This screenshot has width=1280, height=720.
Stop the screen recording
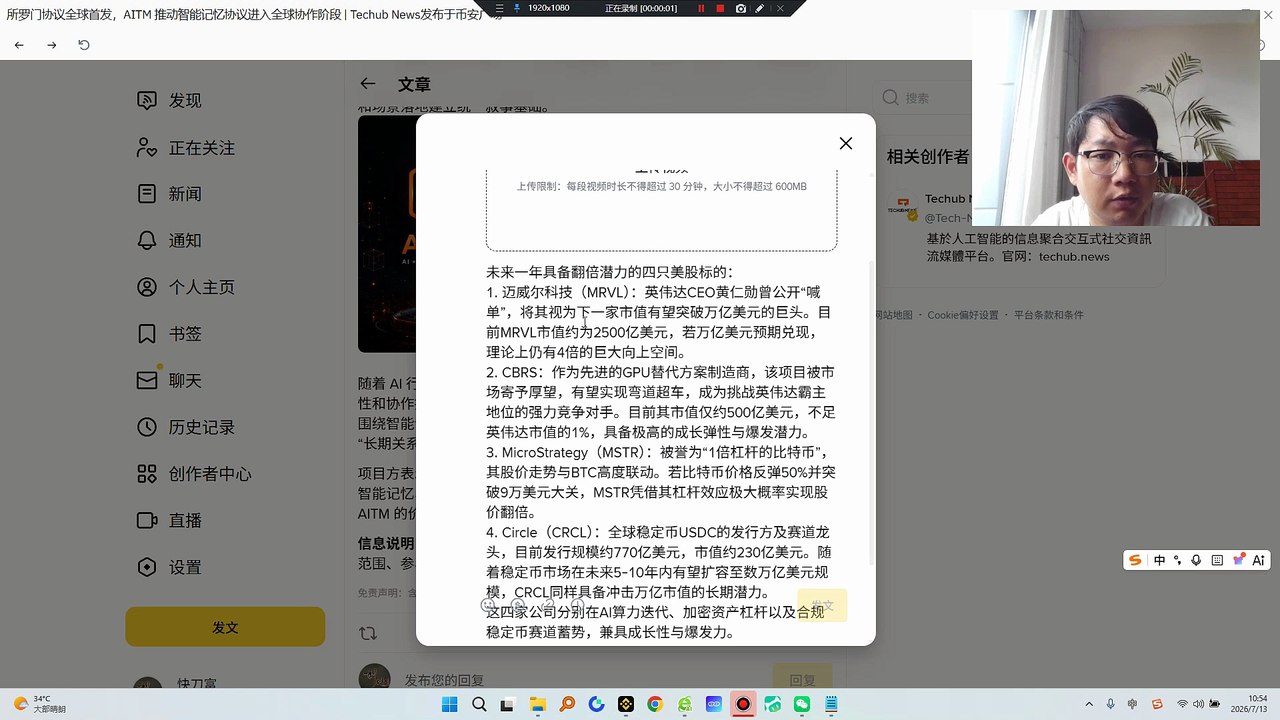click(720, 8)
